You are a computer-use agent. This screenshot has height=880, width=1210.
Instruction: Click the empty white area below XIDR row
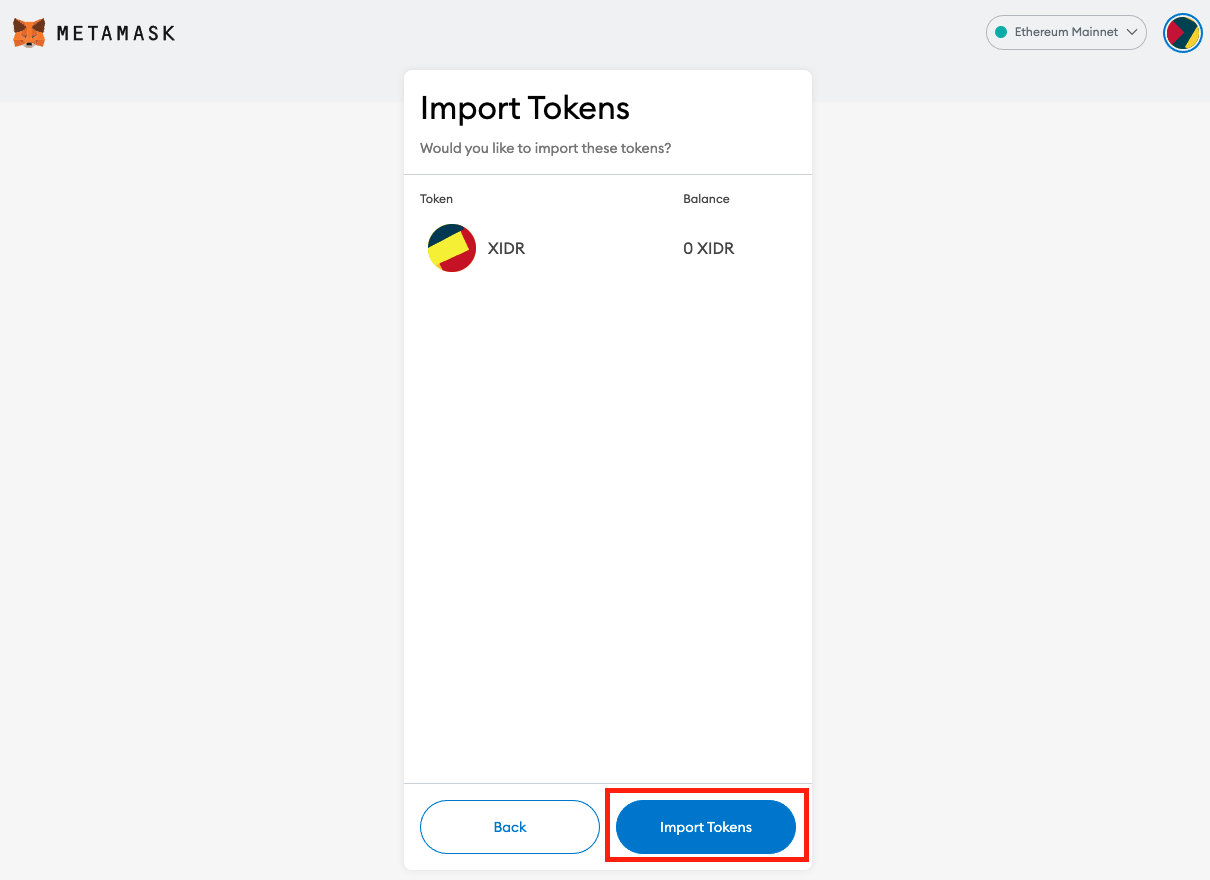point(608,530)
